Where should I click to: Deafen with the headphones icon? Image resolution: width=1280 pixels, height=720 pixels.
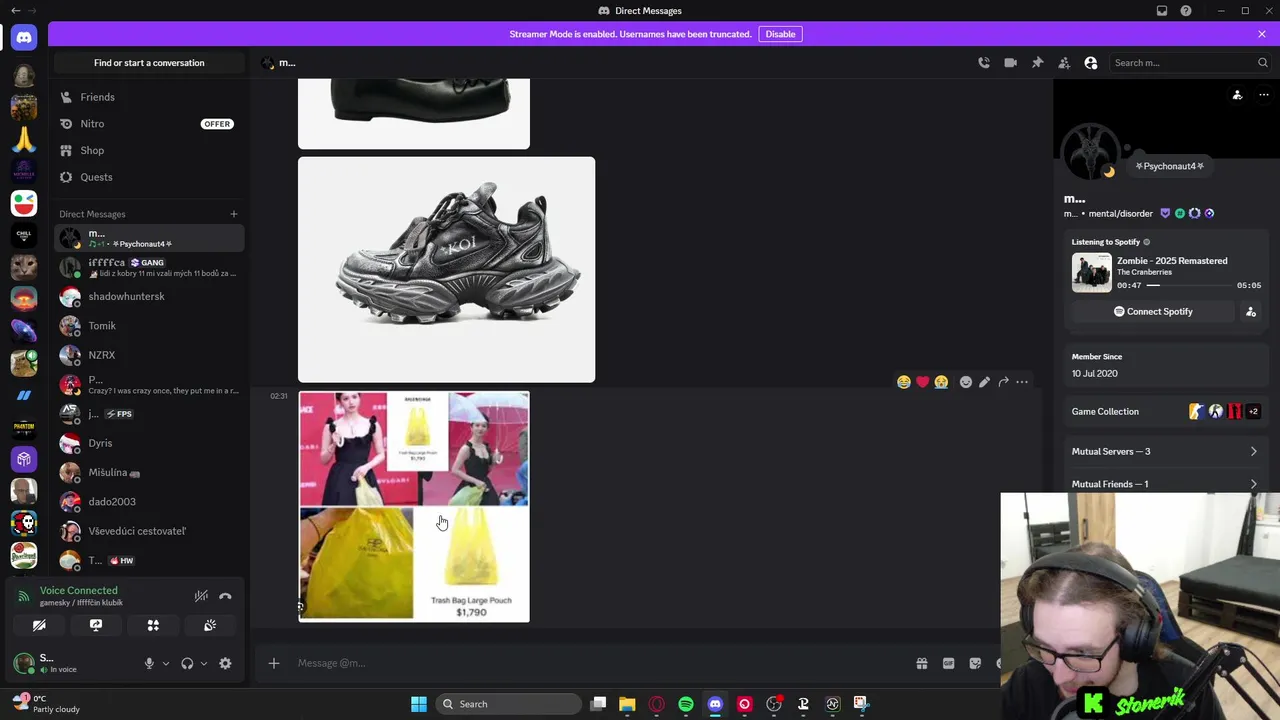coord(187,664)
